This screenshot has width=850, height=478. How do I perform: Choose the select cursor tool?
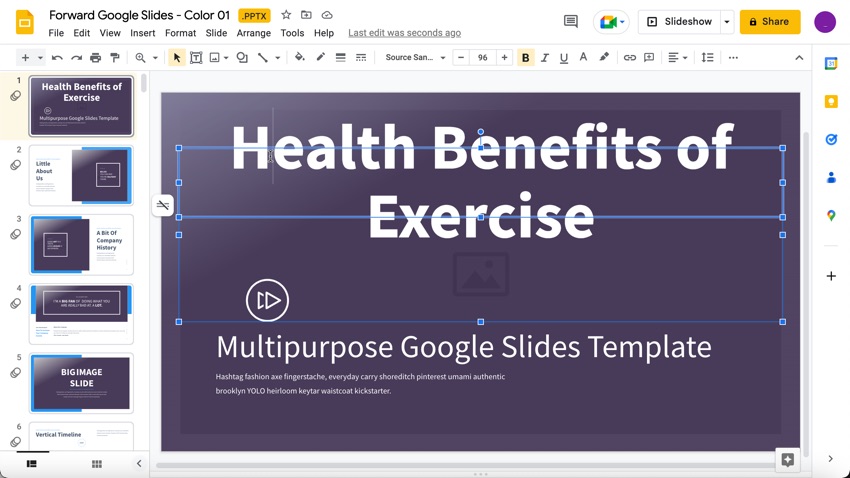[x=177, y=57]
